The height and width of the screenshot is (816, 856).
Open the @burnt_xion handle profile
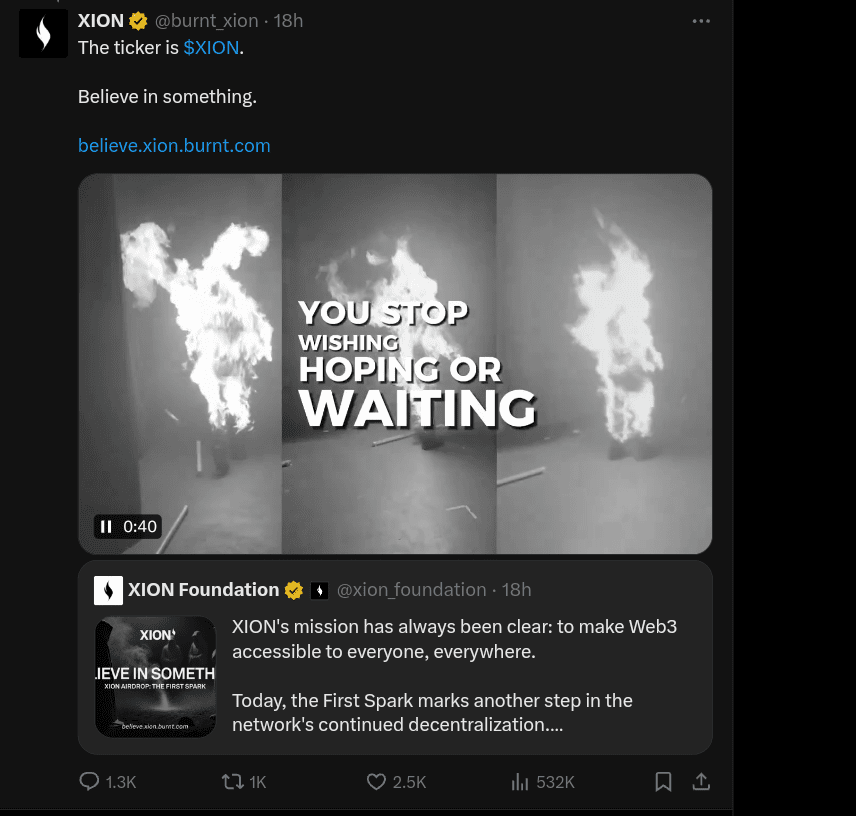pyautogui.click(x=207, y=21)
